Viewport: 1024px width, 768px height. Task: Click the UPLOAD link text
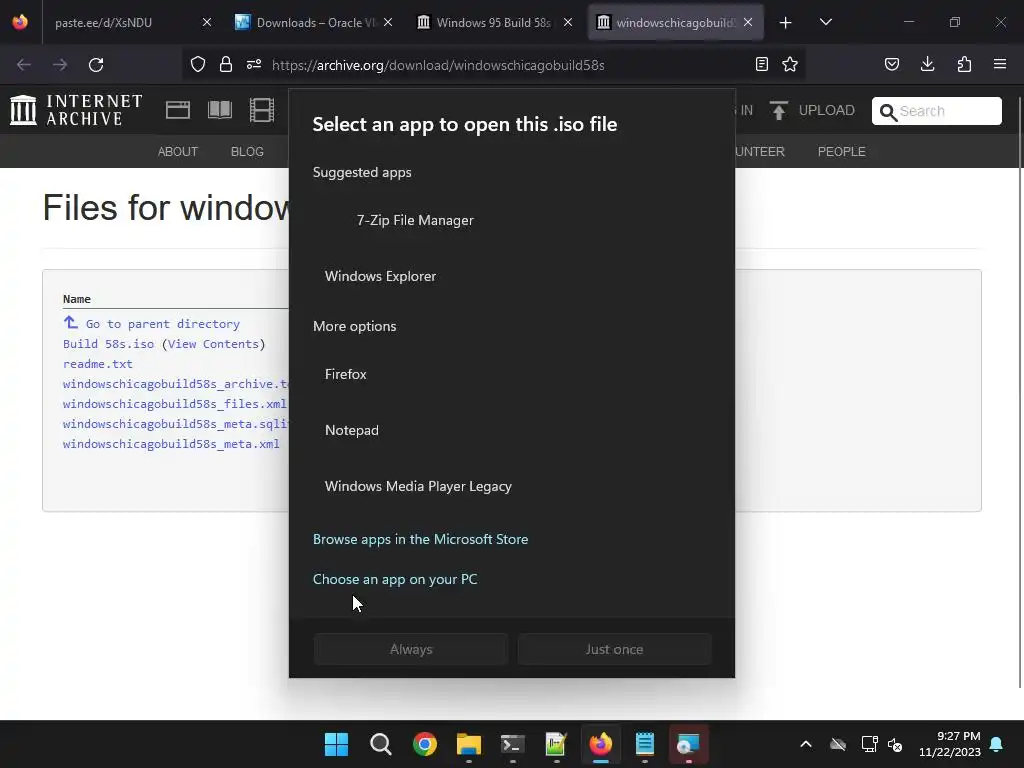[x=826, y=110]
